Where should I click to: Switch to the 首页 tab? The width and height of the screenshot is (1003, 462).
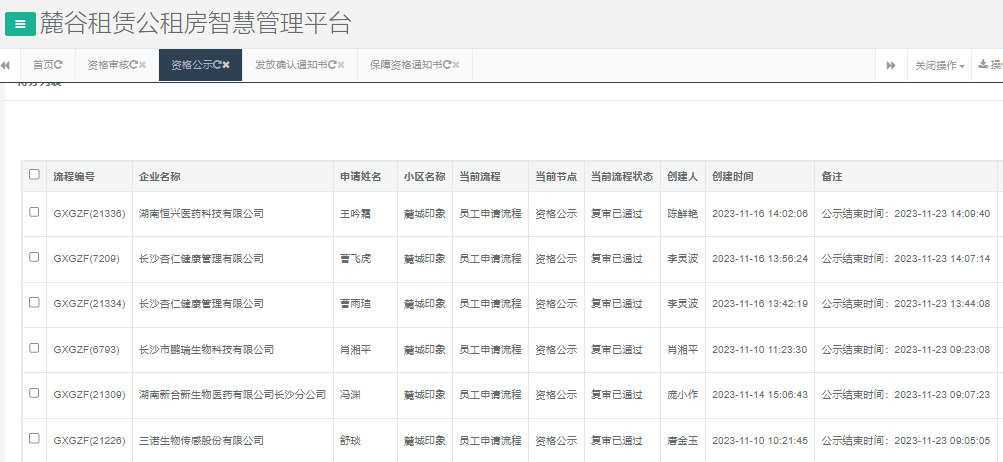(x=43, y=65)
